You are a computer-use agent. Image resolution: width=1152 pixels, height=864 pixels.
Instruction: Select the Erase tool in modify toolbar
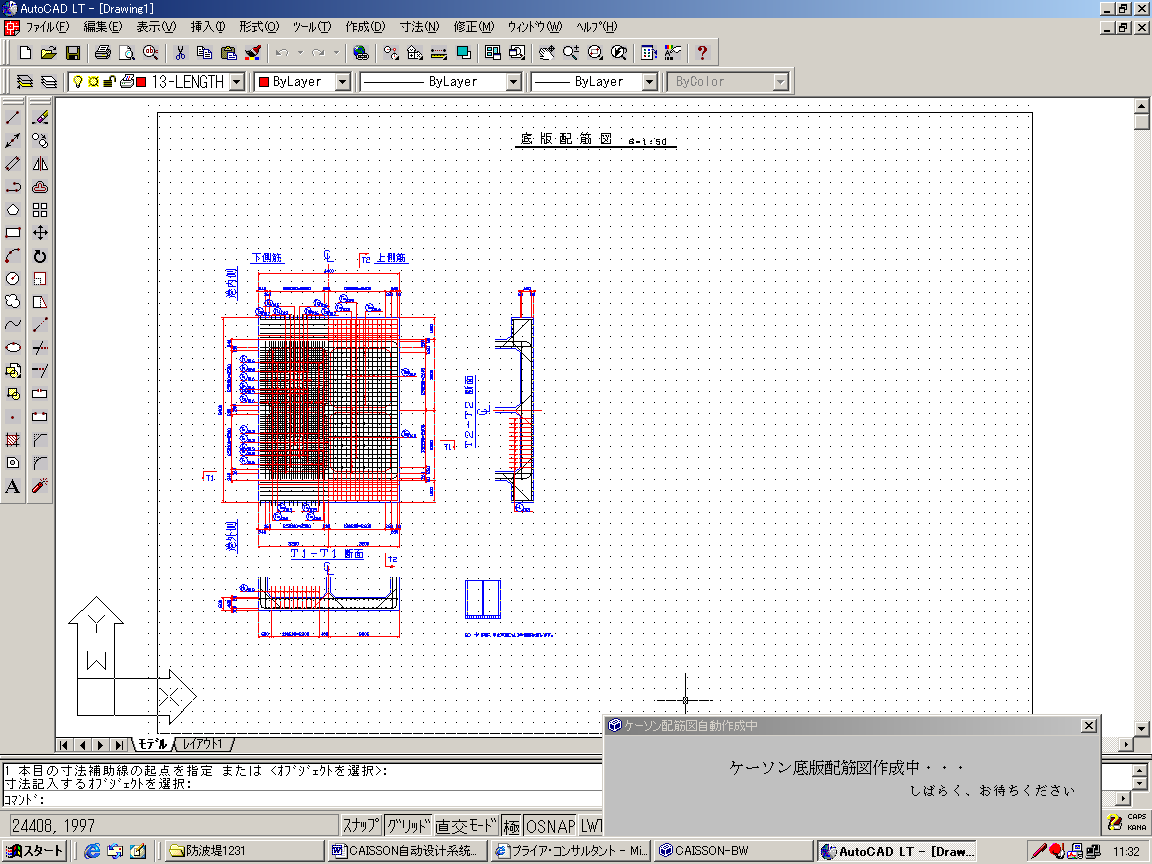pos(40,118)
